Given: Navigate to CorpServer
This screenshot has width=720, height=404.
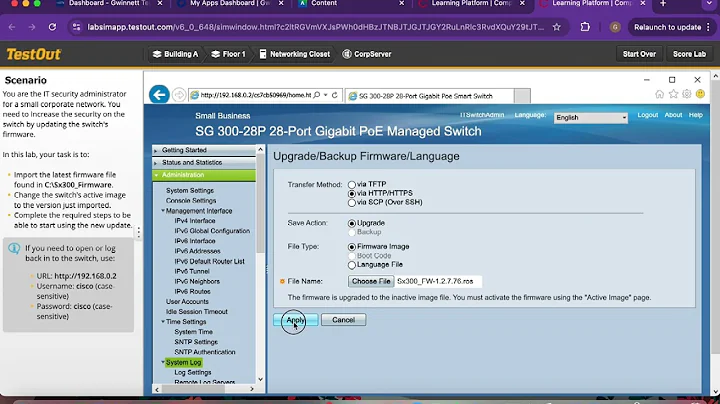Looking at the screenshot, I should coord(366,54).
